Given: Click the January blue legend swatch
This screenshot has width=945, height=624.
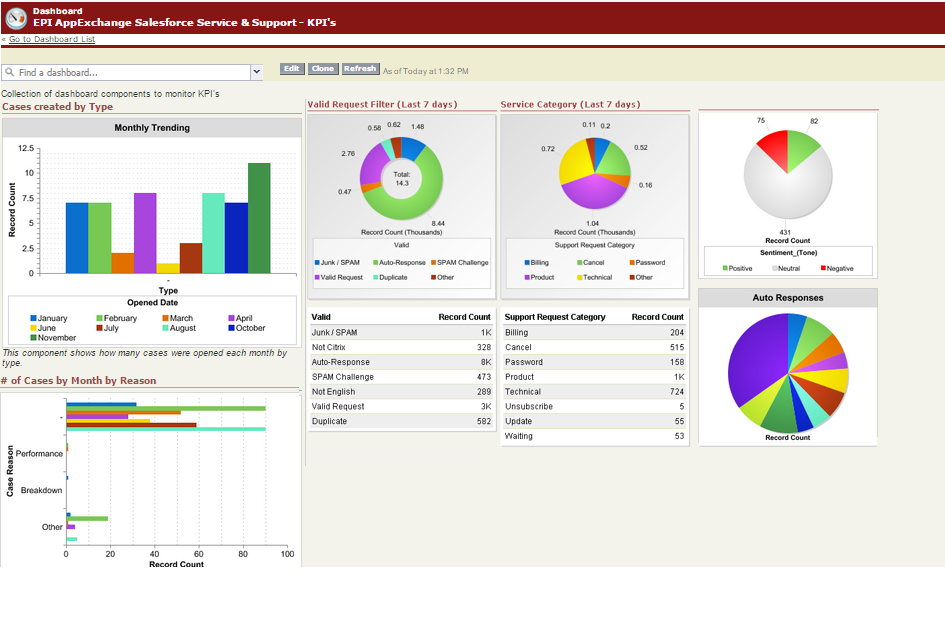Looking at the screenshot, I should tap(34, 318).
